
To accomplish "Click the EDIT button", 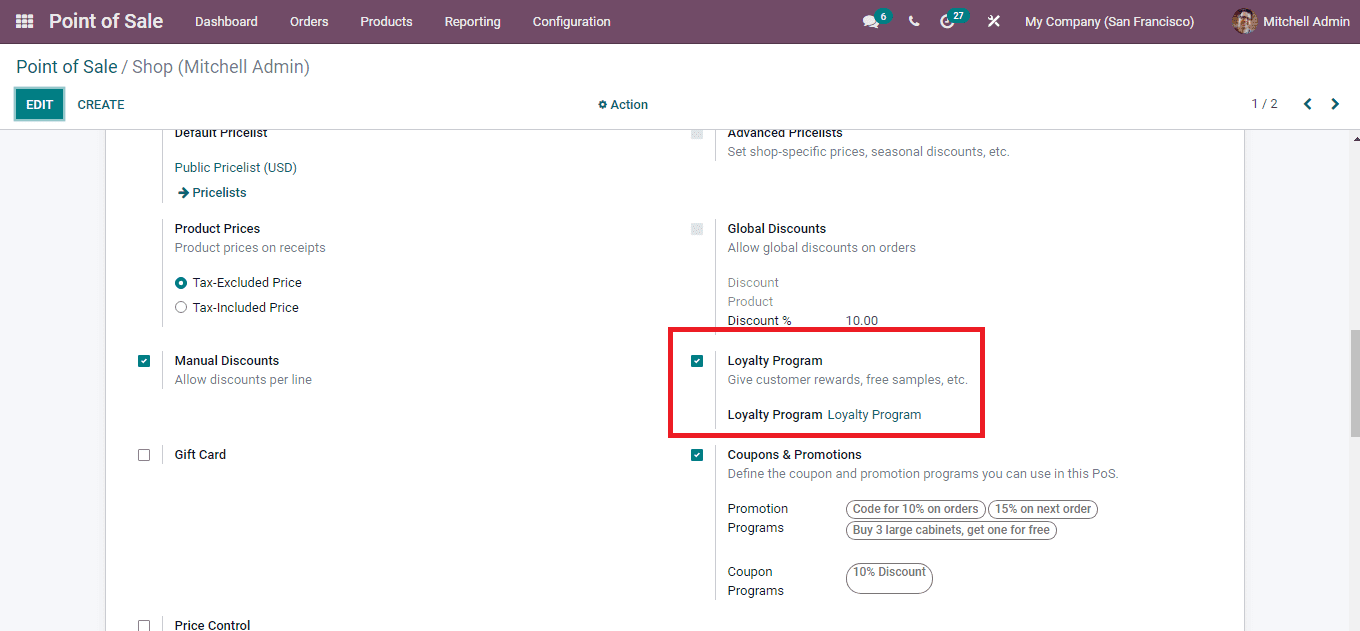I will point(39,104).
